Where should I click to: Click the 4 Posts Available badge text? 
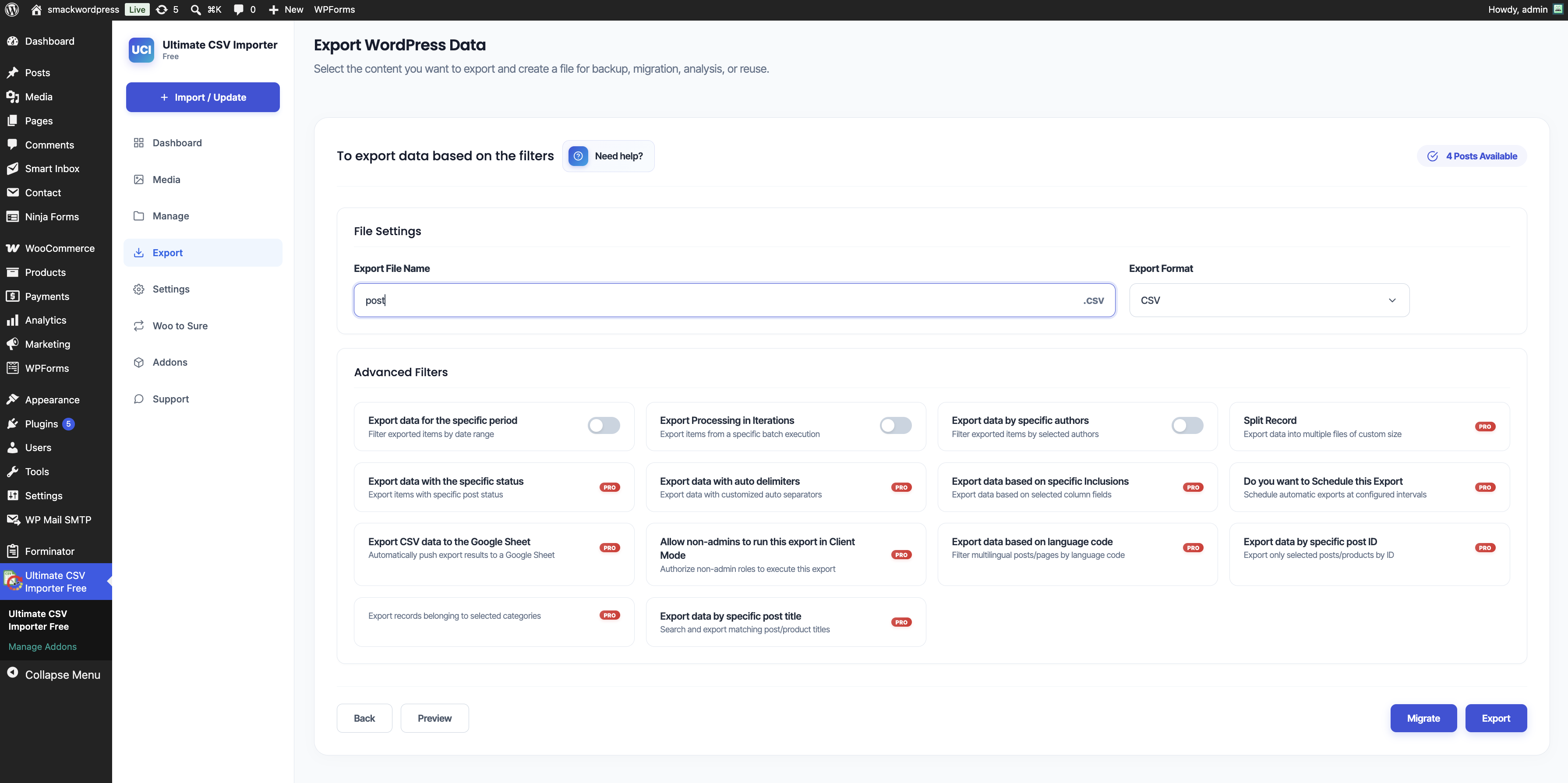tap(1482, 156)
